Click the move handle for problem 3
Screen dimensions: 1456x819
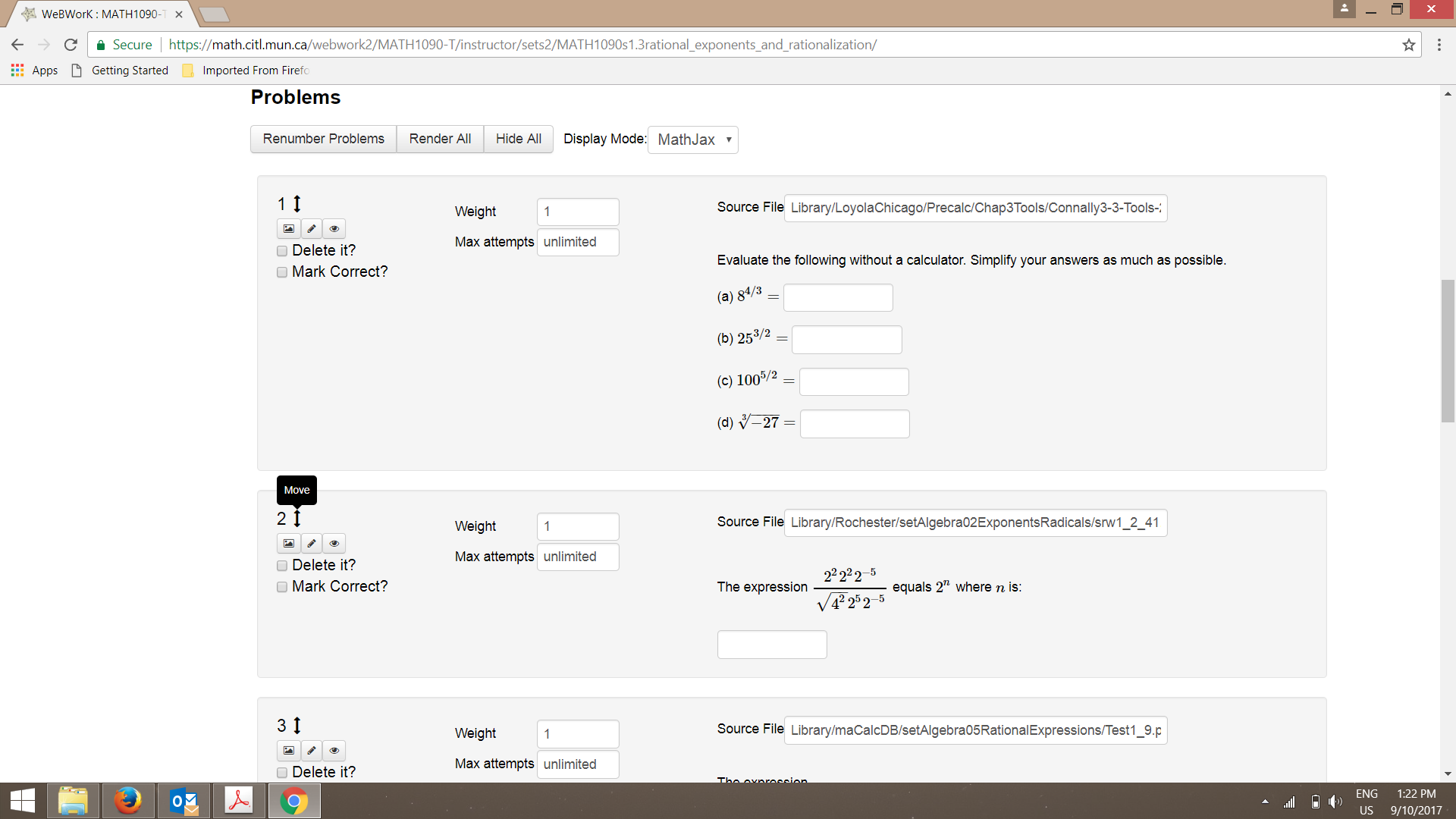point(297,725)
